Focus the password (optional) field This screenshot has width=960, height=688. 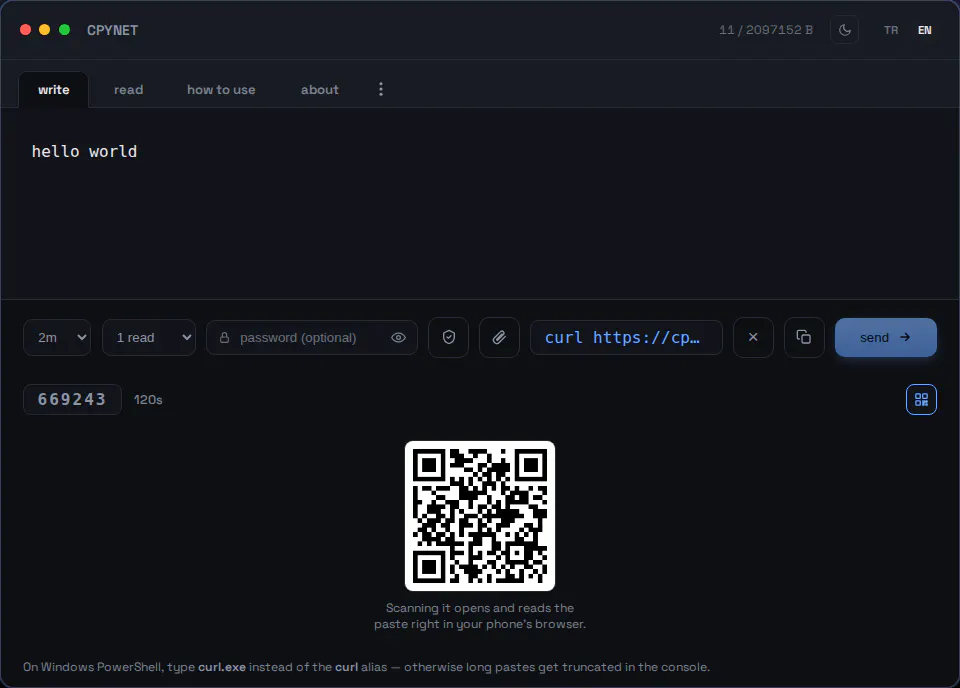[312, 337]
